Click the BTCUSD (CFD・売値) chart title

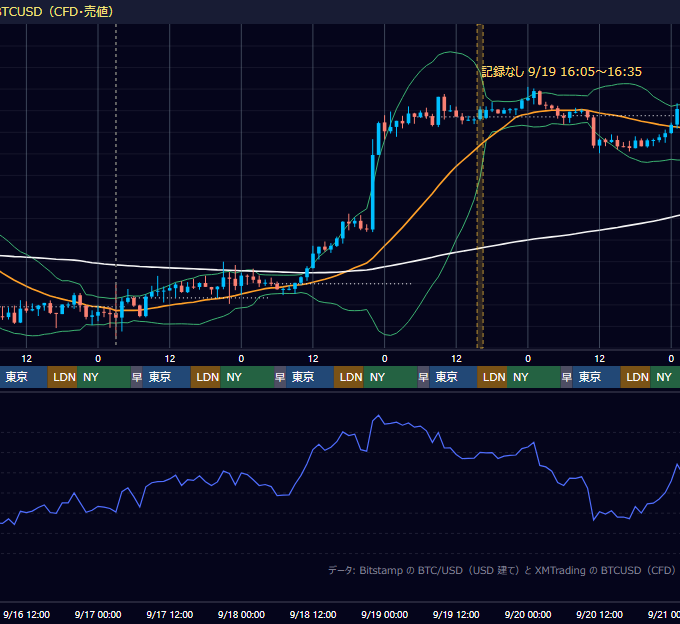click(57, 11)
